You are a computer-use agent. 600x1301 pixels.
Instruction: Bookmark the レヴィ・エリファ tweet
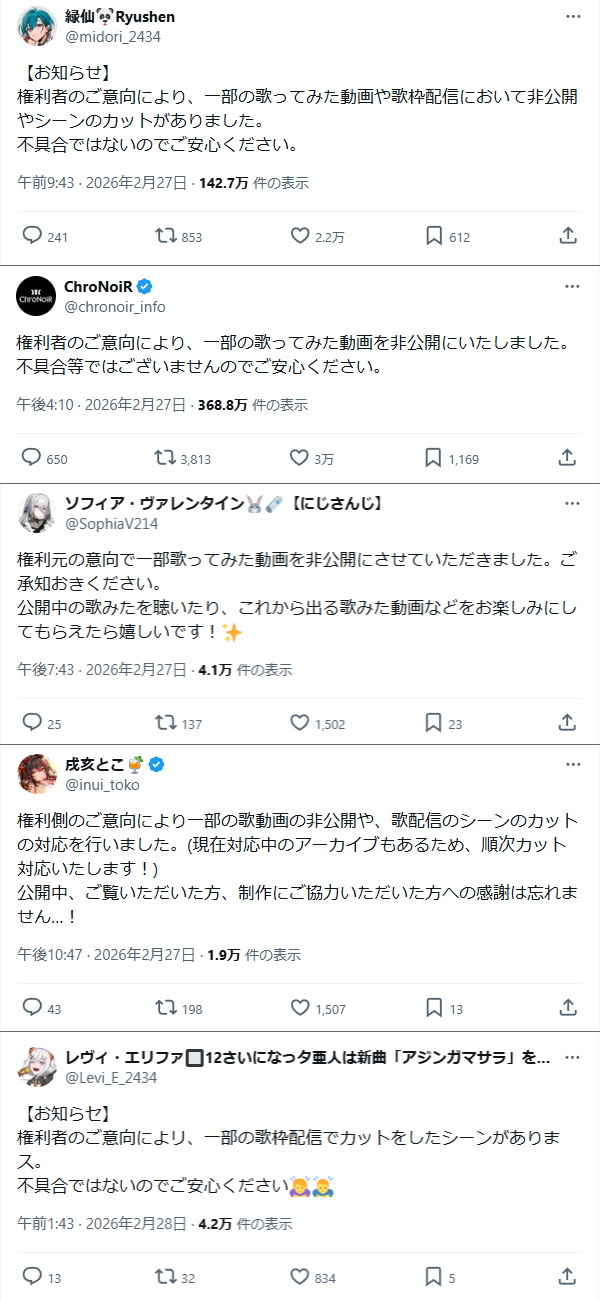pyautogui.click(x=434, y=1277)
